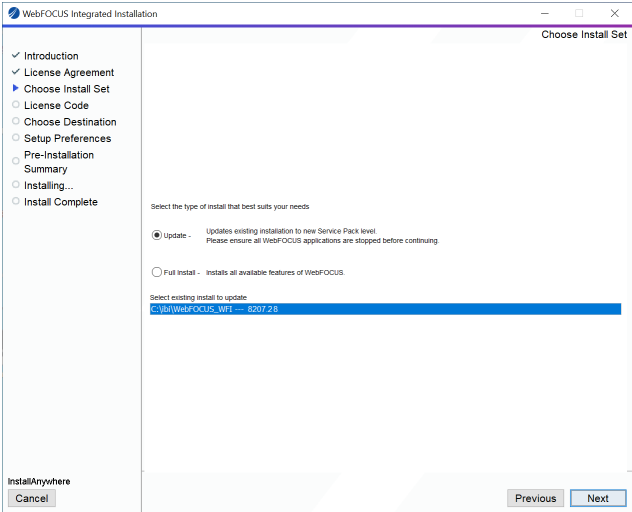The height and width of the screenshot is (512, 632).
Task: Click the Introduction step label
Action: pos(51,56)
